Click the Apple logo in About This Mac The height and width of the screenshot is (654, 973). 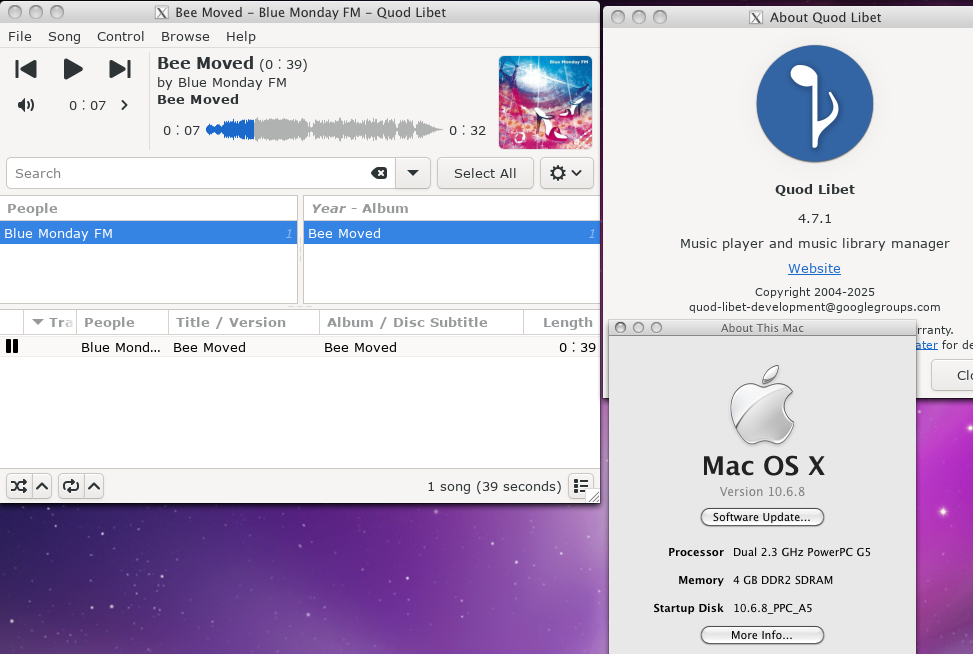click(762, 405)
